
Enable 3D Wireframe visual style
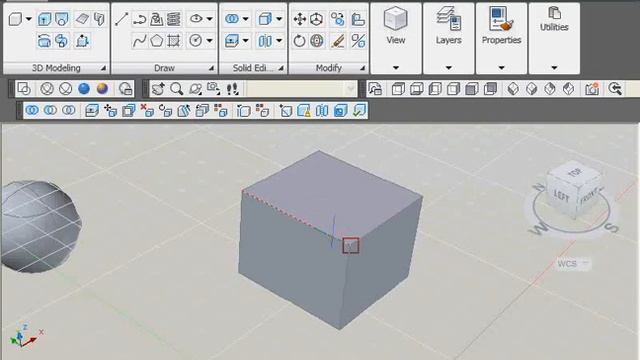pyautogui.click(x=47, y=89)
